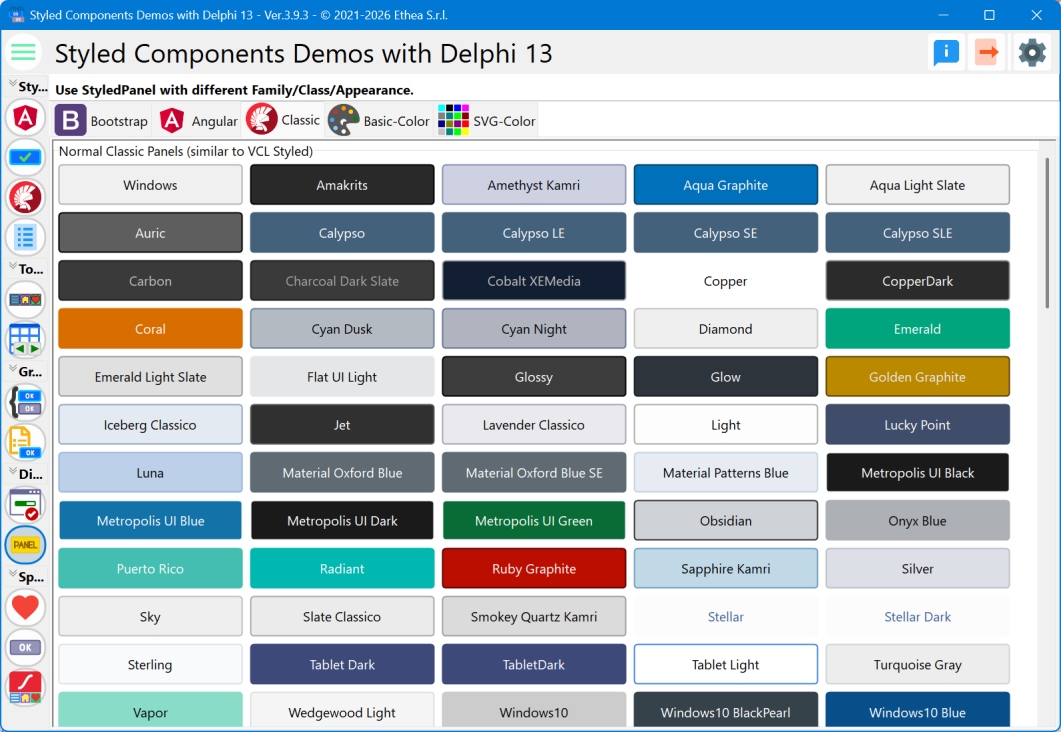Click the orange arrow exit icon

tap(988, 52)
